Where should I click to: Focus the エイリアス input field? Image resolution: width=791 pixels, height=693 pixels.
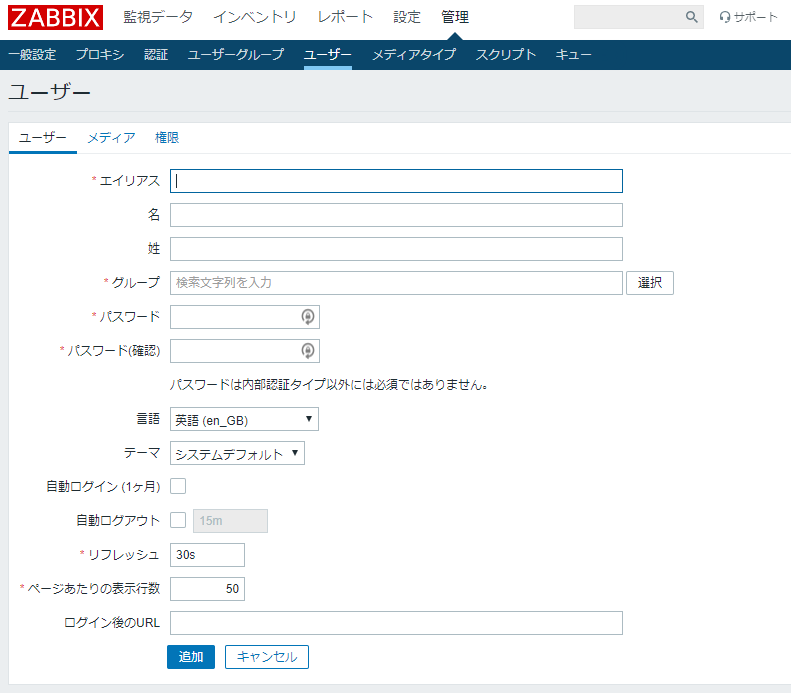tap(396, 181)
